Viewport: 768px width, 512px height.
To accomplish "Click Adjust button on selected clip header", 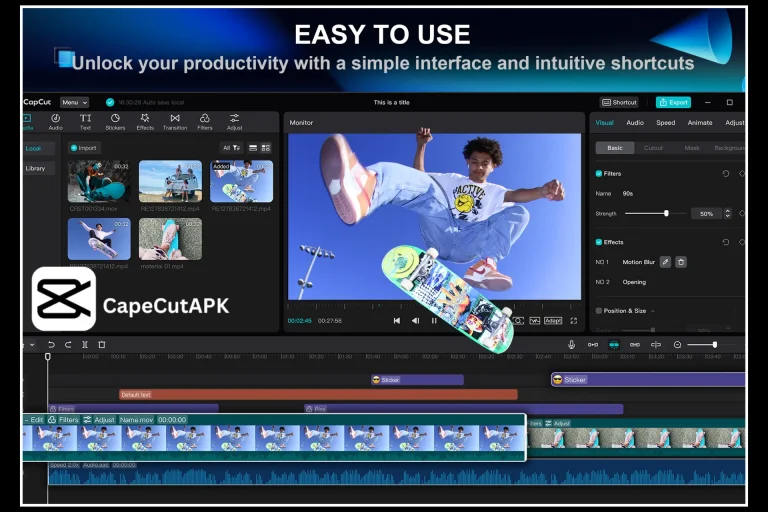I will (99, 420).
